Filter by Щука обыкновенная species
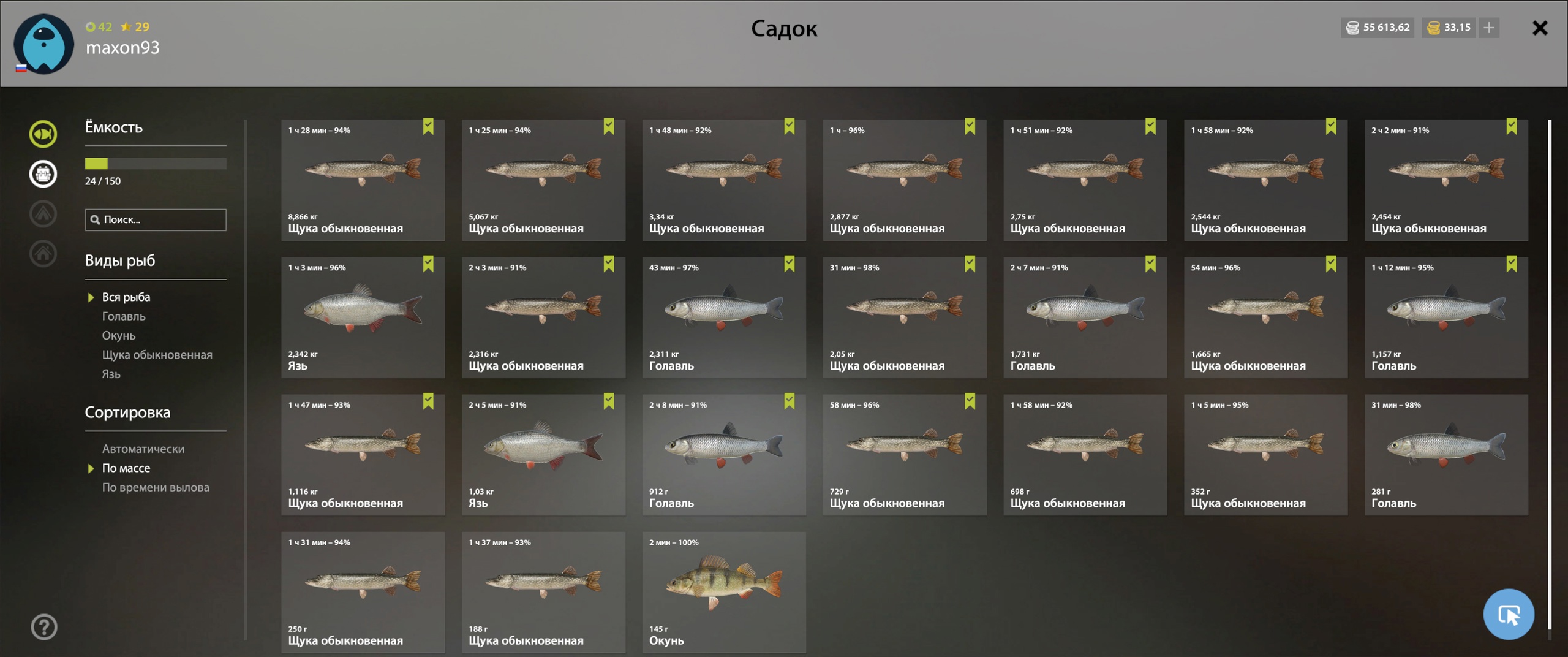 157,355
